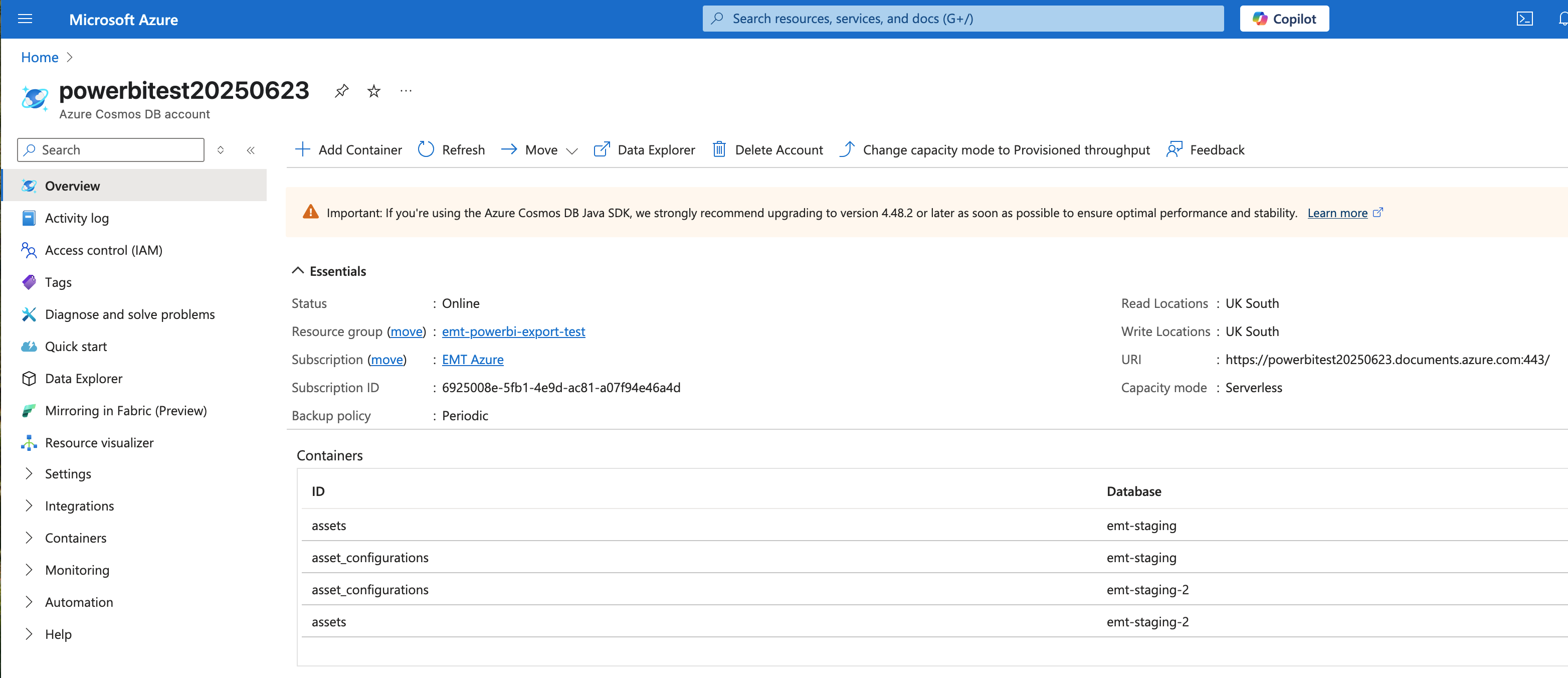Expand the Containers sidebar section

pyautogui.click(x=29, y=538)
